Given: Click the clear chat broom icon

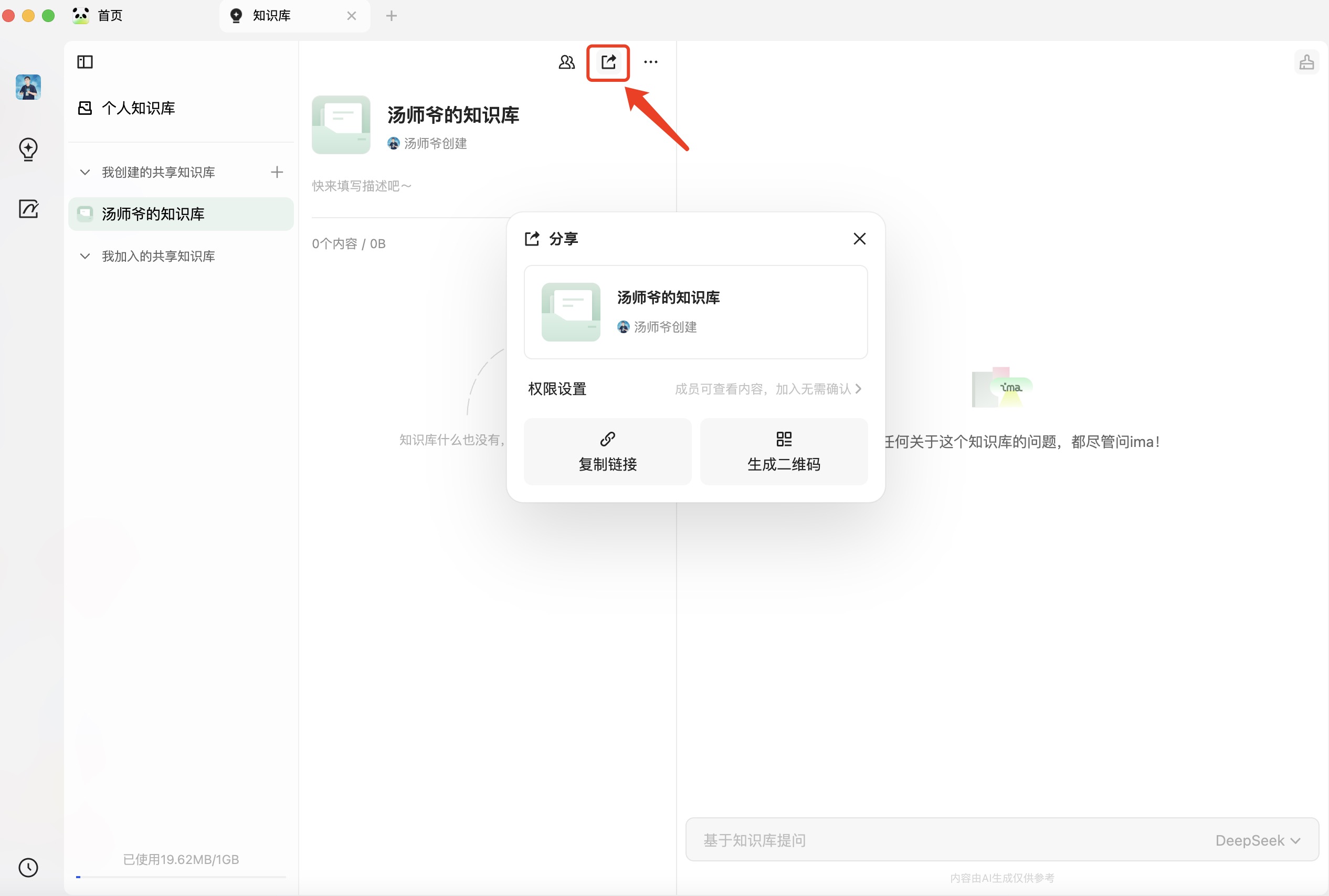Looking at the screenshot, I should click(1306, 62).
